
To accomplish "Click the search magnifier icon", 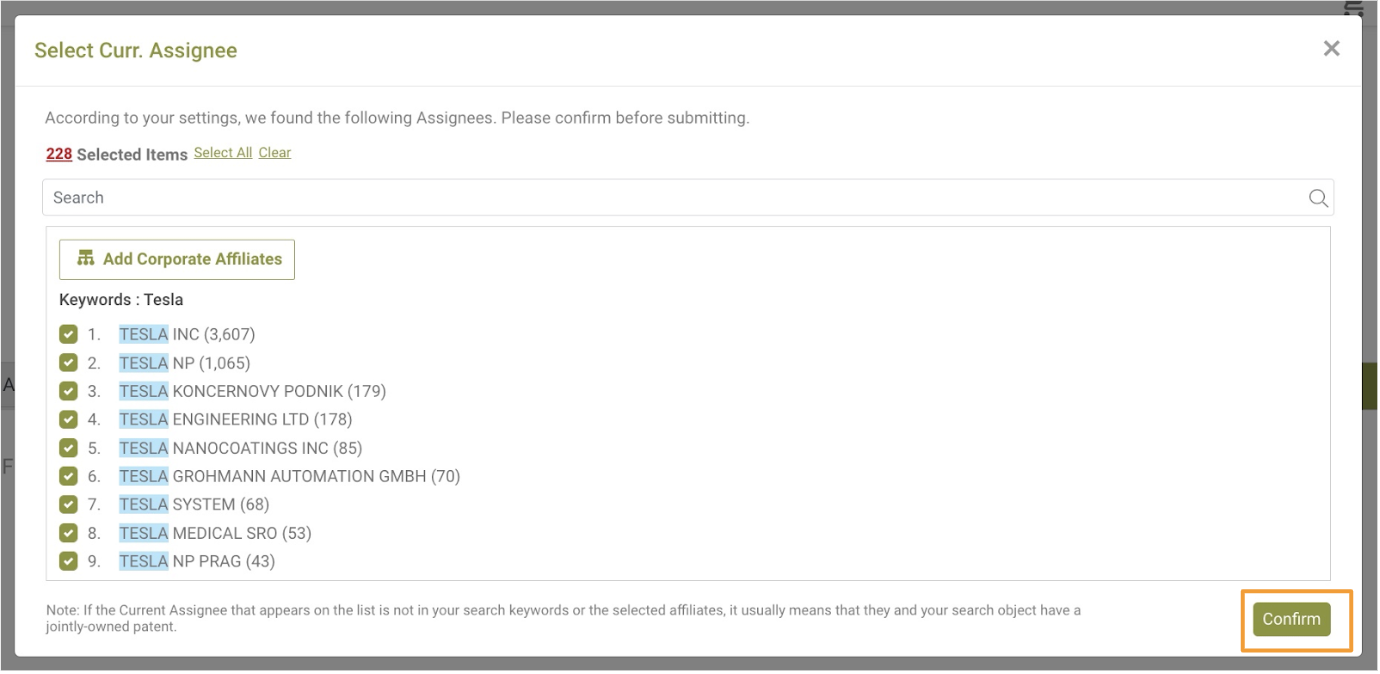I will tap(1318, 198).
